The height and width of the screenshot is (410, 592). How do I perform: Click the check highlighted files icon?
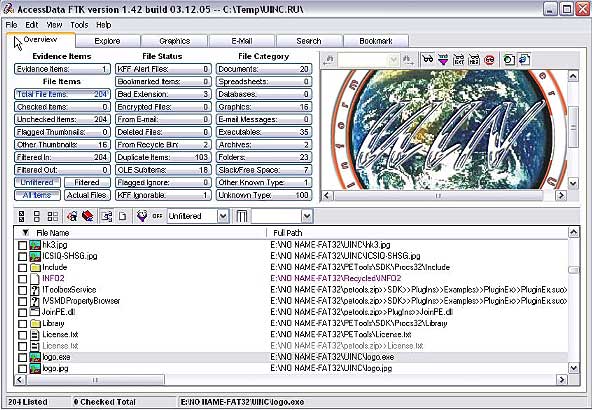(52, 216)
